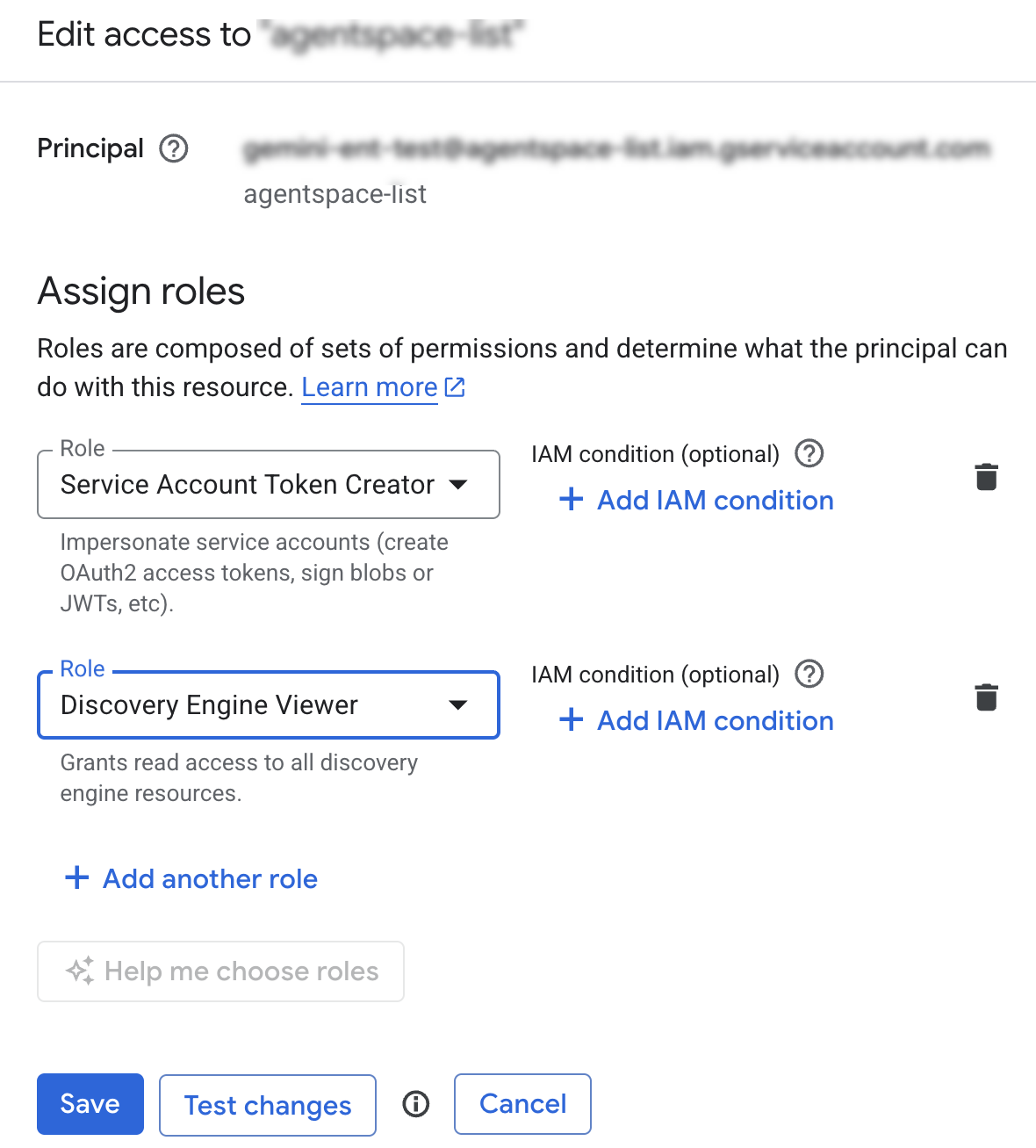Click the Test changes button
The width and height of the screenshot is (1036, 1148).
click(x=268, y=1105)
